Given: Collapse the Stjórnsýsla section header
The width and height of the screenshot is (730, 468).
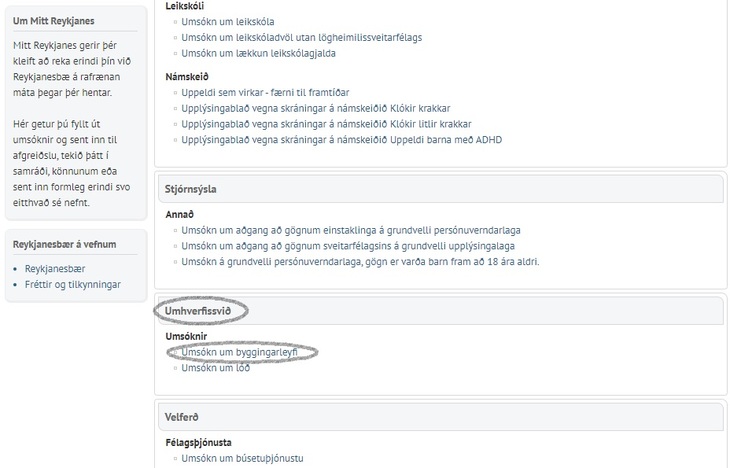Looking at the screenshot, I should click(x=440, y=189).
